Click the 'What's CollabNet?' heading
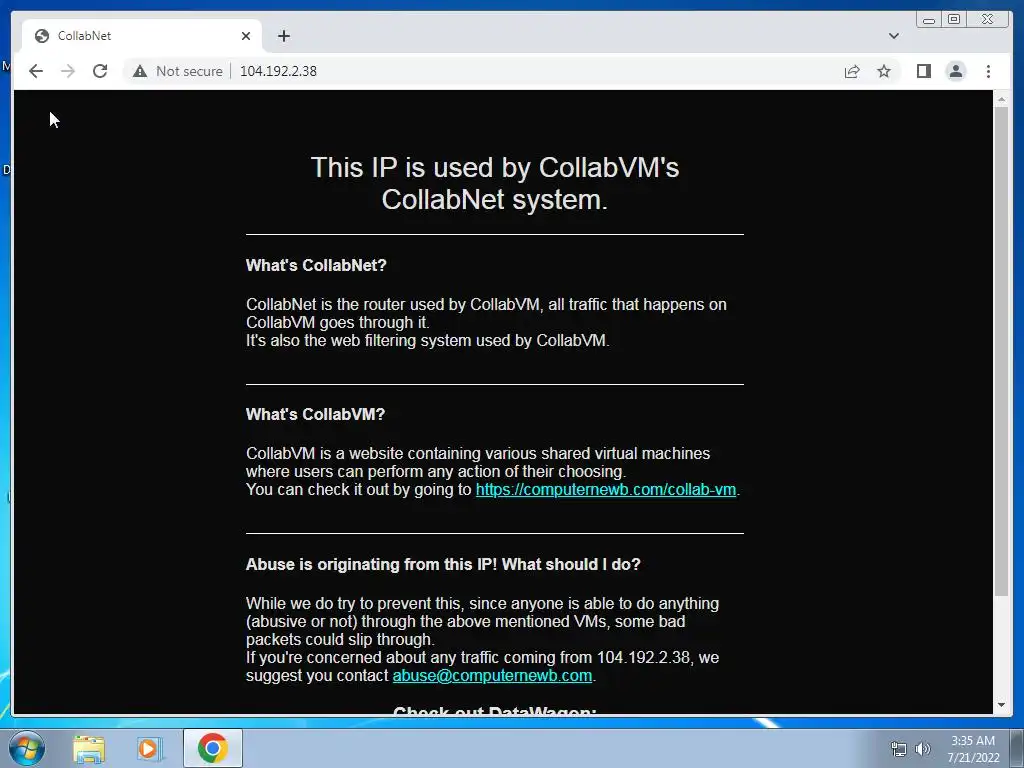1024x768 pixels. 316,265
